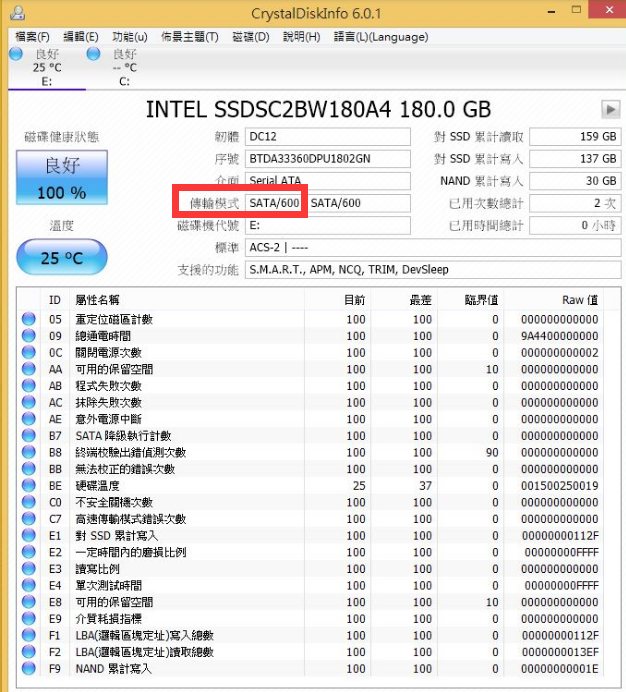Click the ID column header
Image resolution: width=626 pixels, height=692 pixels.
[55, 300]
